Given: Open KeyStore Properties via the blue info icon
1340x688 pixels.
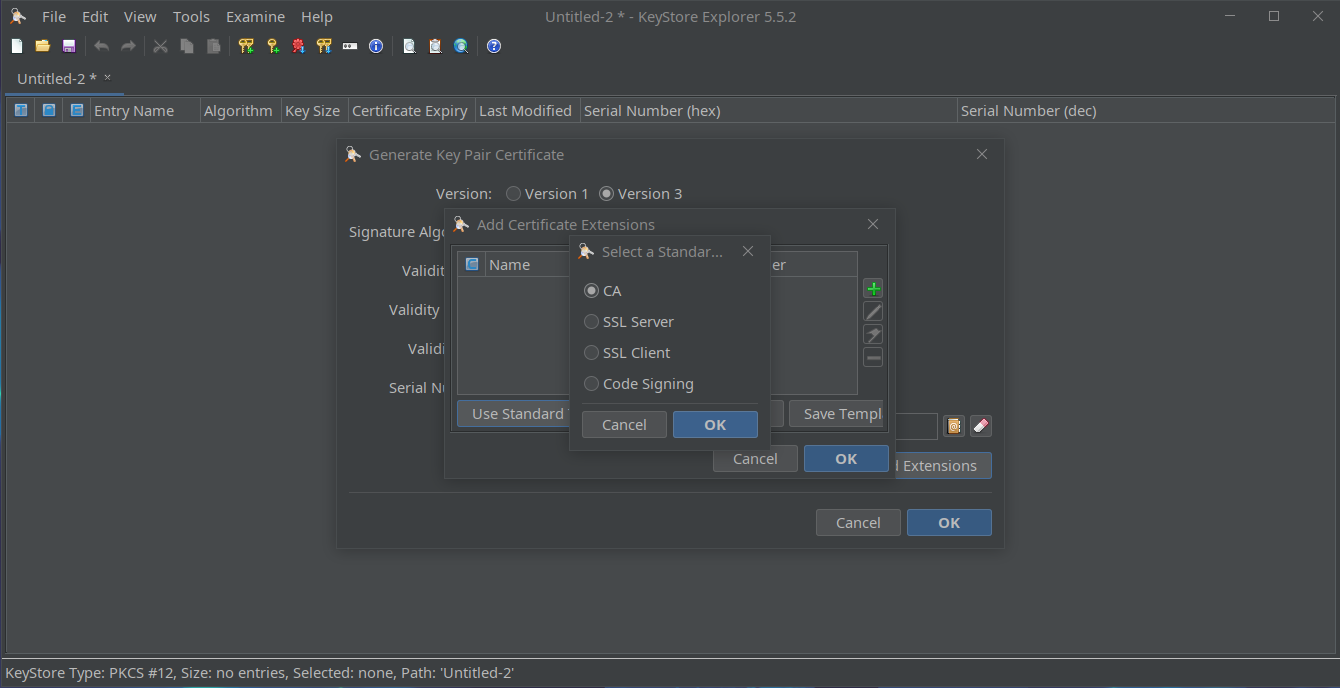Looking at the screenshot, I should [x=376, y=46].
